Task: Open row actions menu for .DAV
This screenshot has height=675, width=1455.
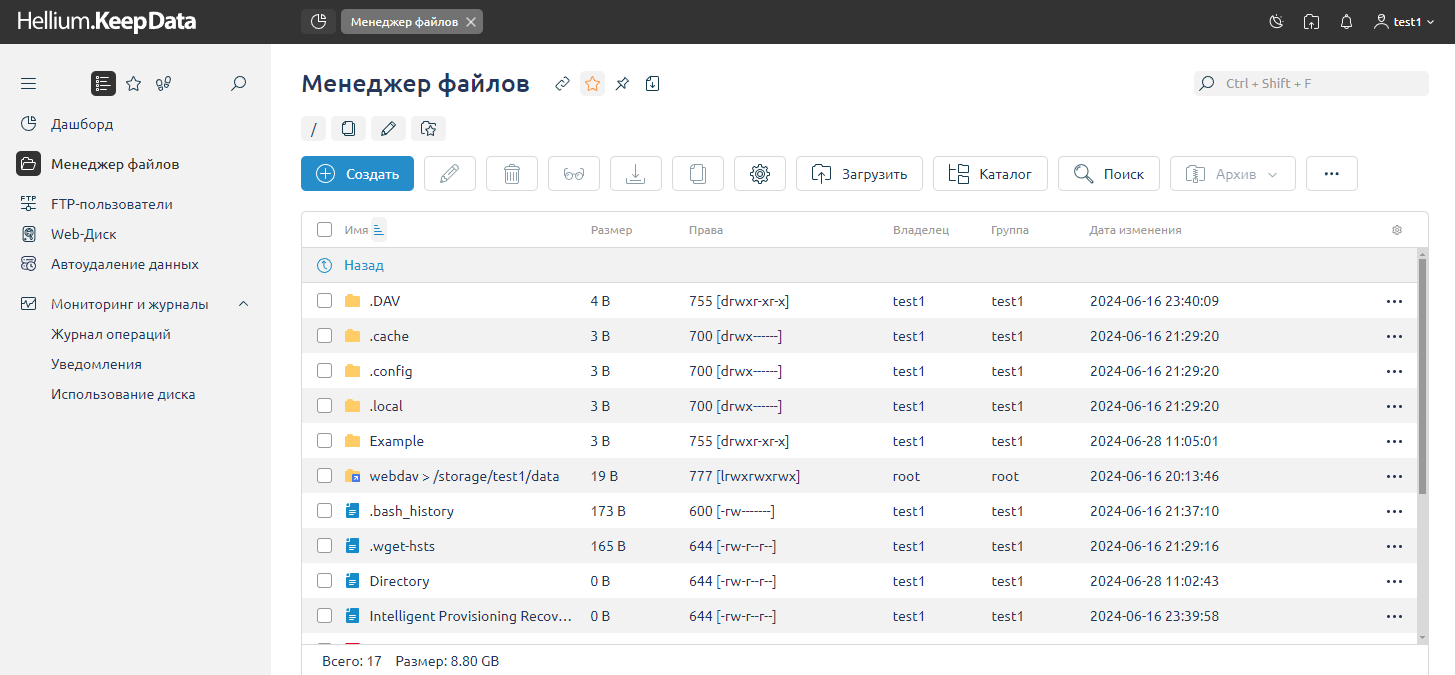Action: point(1394,301)
